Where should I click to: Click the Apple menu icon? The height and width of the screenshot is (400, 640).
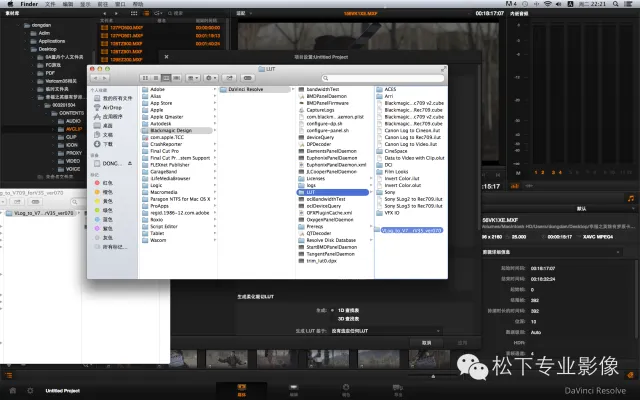point(10,4)
